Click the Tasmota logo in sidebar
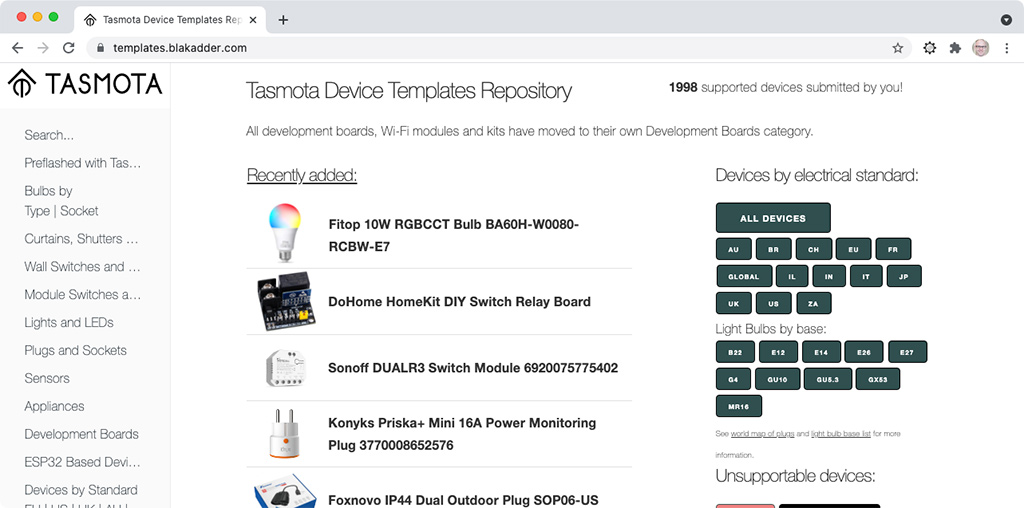The image size is (1024, 508). (x=85, y=84)
